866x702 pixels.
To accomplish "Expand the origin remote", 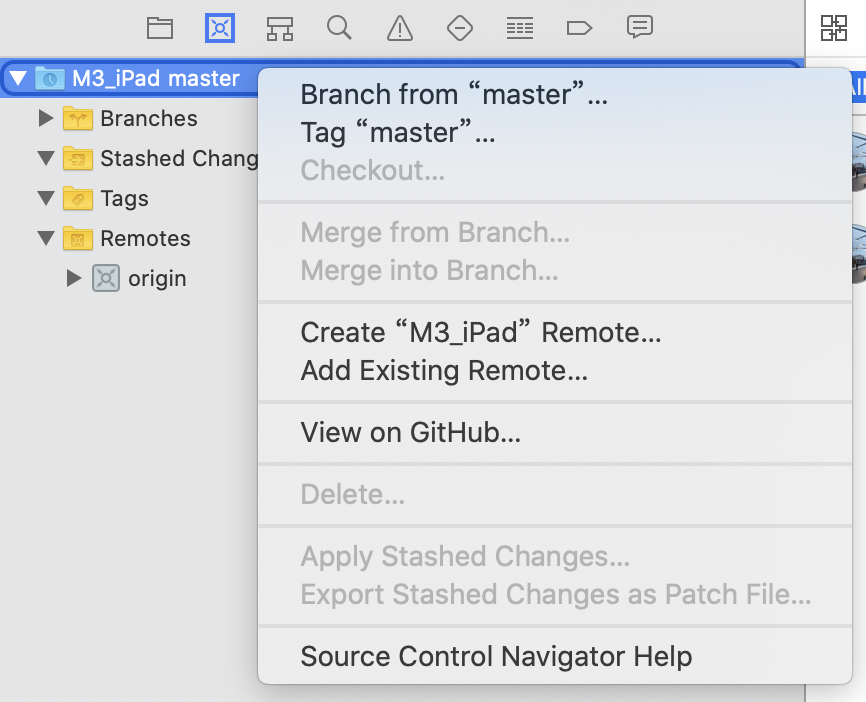I will pyautogui.click(x=73, y=278).
